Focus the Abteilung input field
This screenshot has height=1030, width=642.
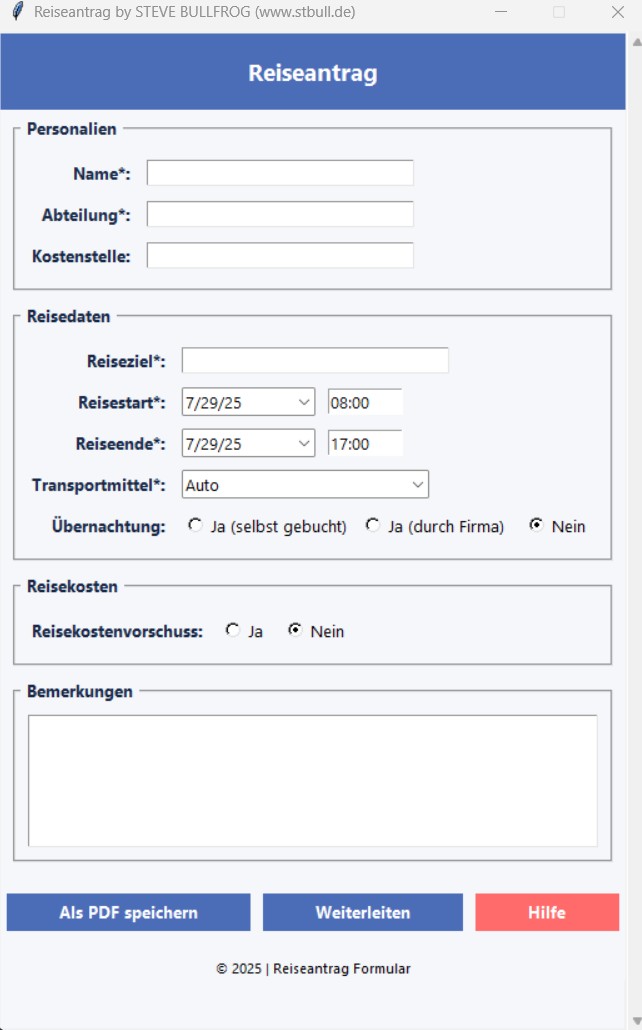point(279,213)
